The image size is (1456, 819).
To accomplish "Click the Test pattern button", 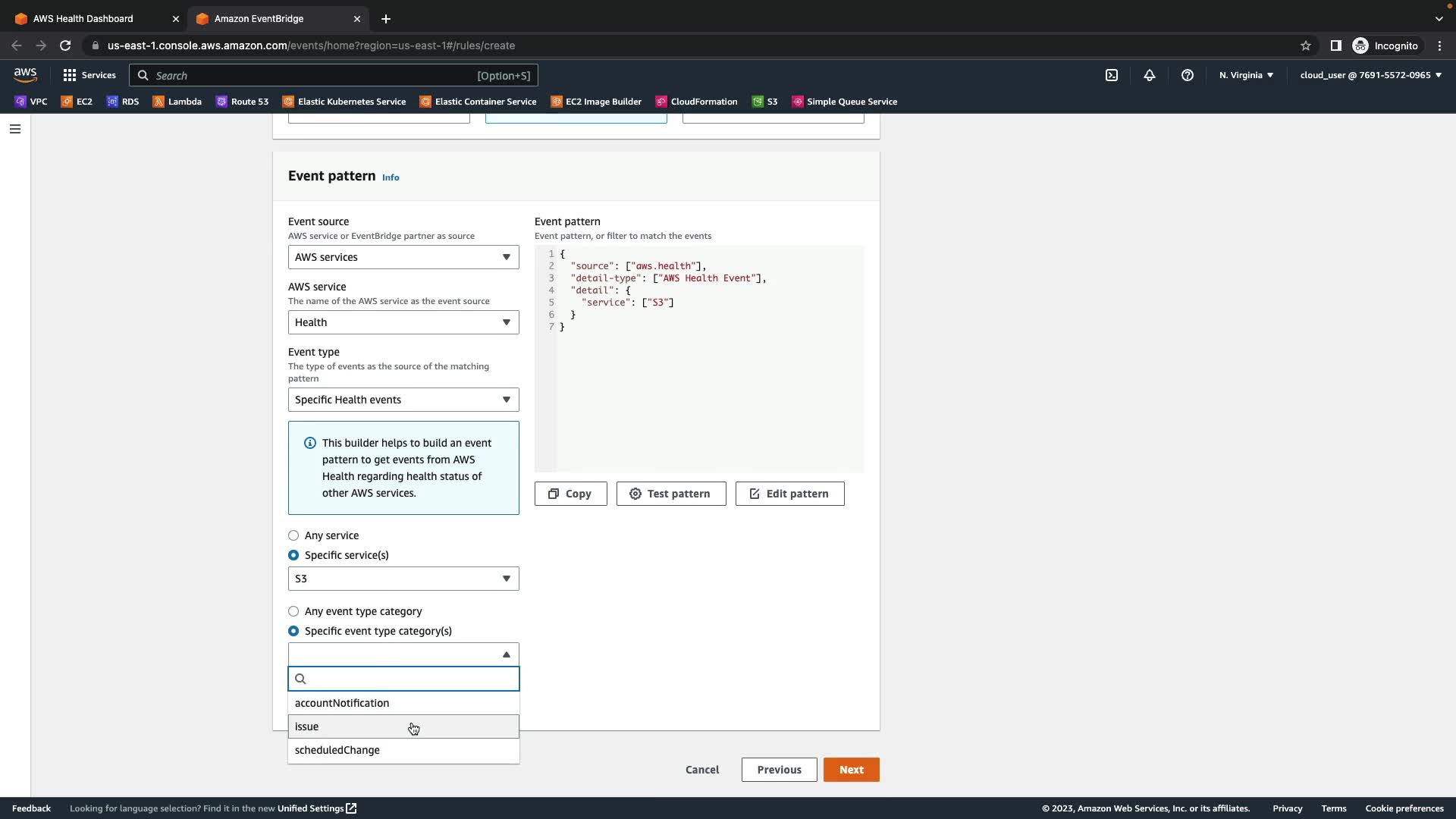I will pos(670,494).
